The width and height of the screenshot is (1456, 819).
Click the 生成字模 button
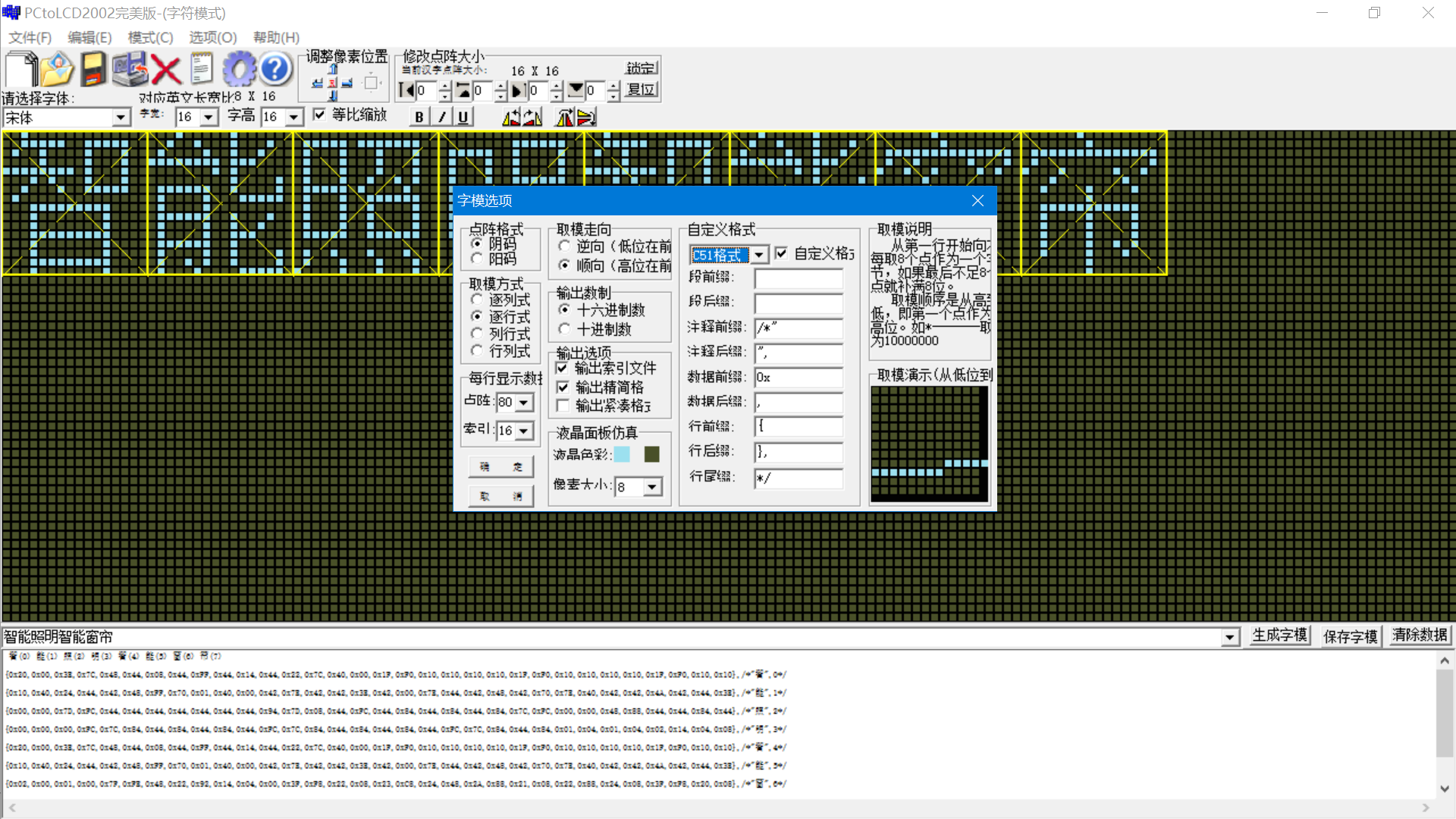tap(1279, 636)
